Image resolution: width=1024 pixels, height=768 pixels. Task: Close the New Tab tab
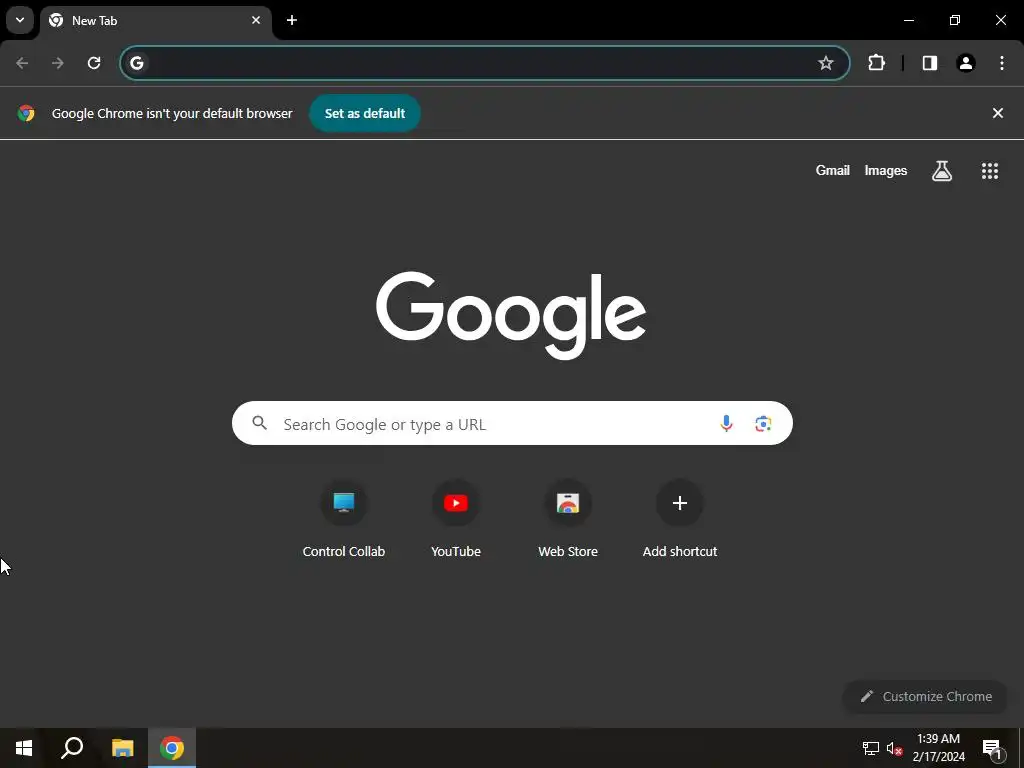coord(256,20)
